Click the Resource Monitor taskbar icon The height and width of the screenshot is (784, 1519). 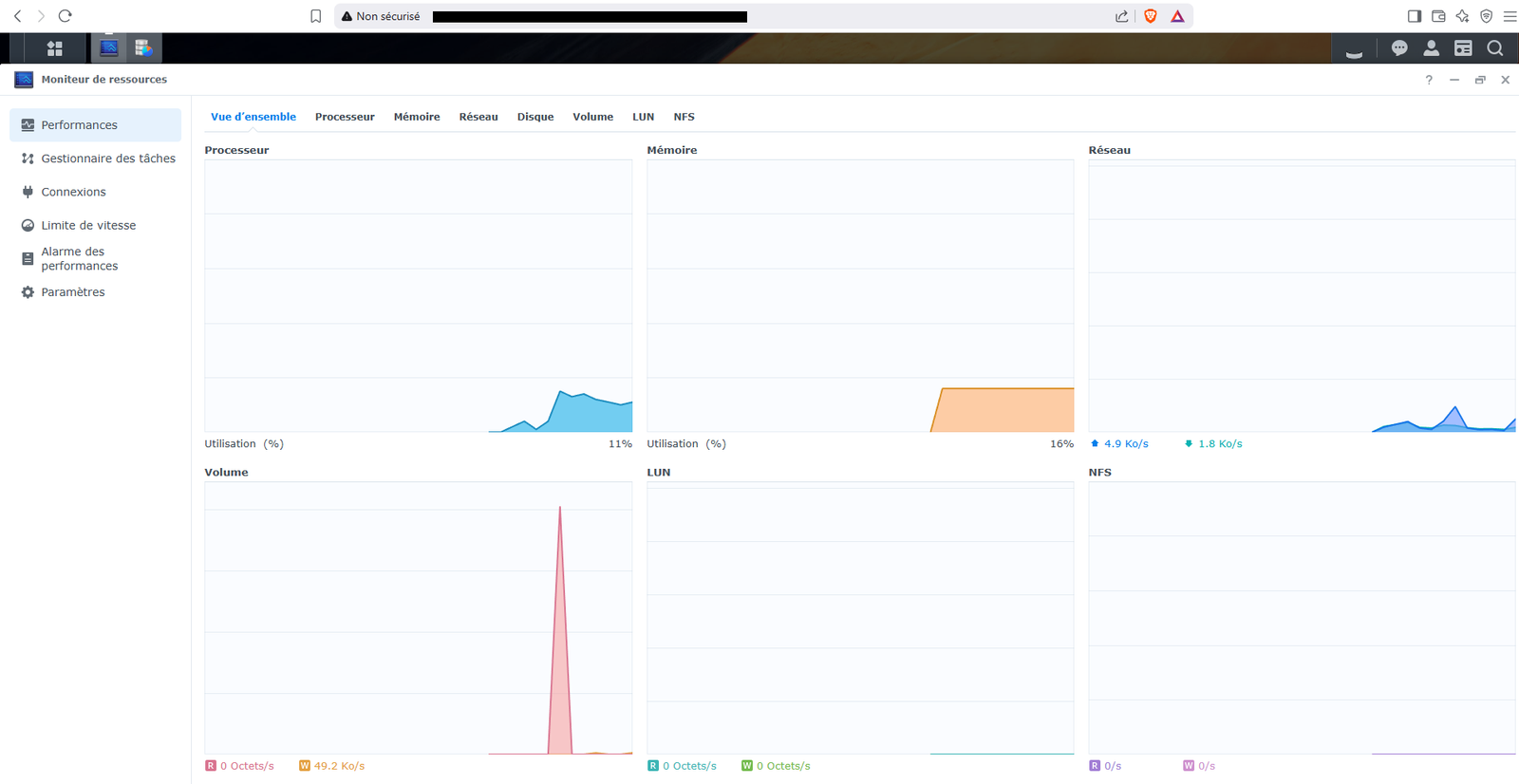[x=109, y=48]
